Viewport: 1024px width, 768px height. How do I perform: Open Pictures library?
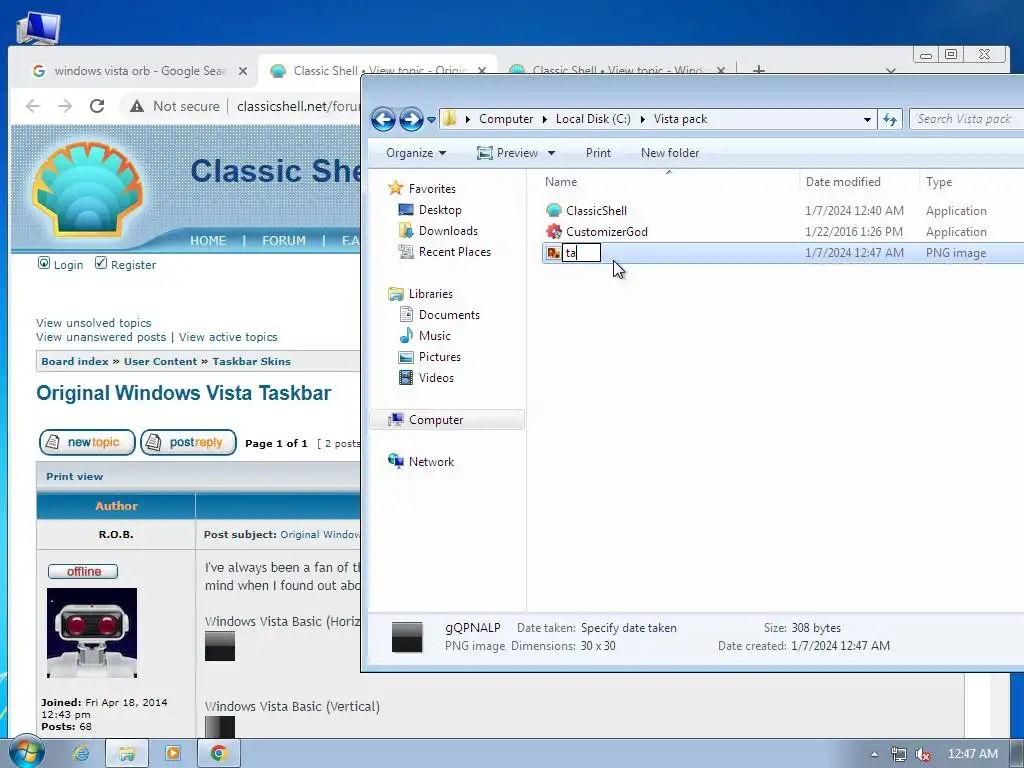(x=440, y=357)
